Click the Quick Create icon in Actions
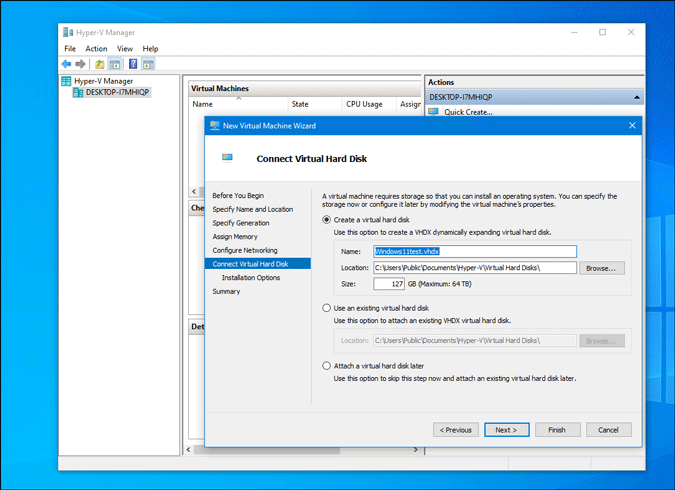The image size is (675, 490). 433,112
